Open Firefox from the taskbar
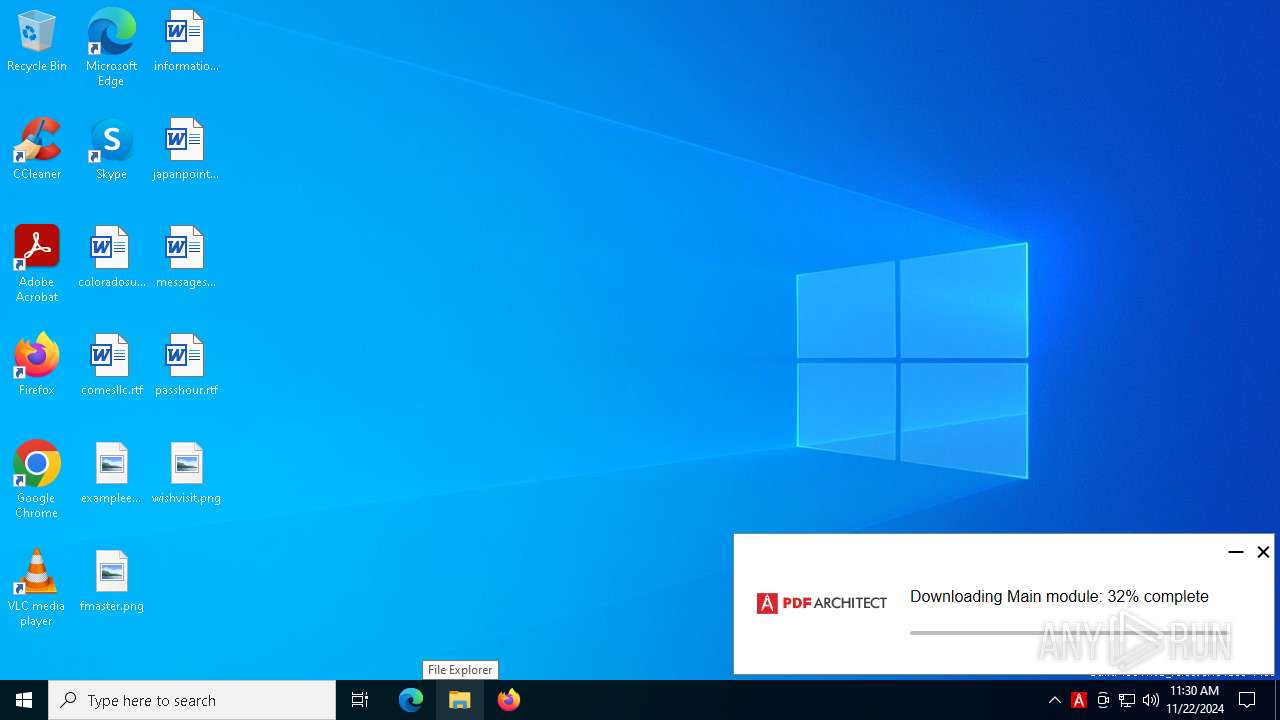This screenshot has width=1280, height=720. pyautogui.click(x=509, y=700)
